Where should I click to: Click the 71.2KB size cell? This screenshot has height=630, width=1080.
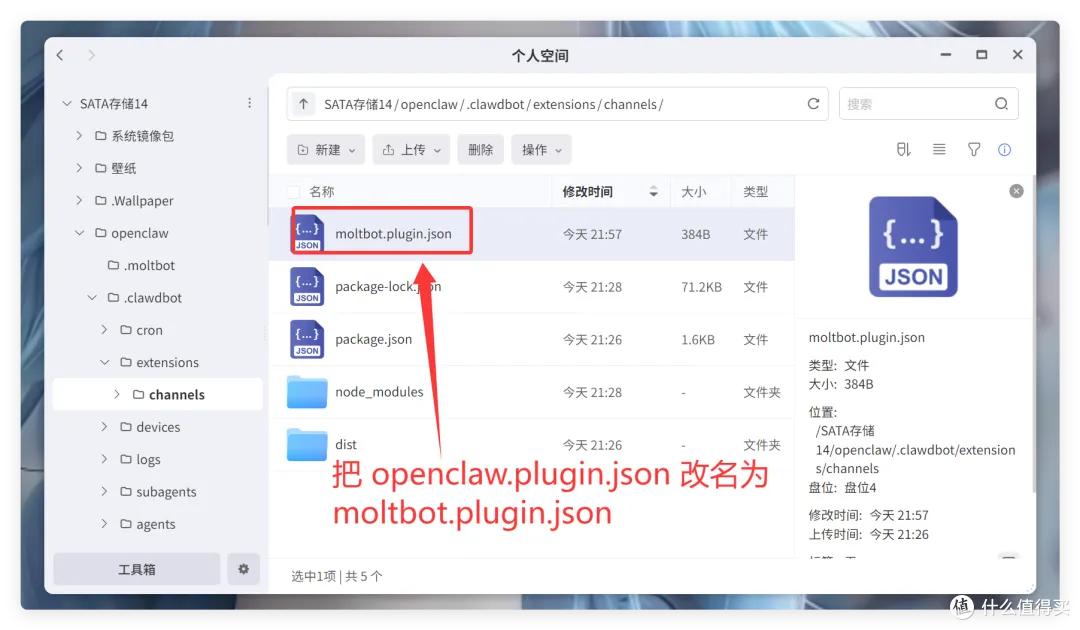click(701, 287)
